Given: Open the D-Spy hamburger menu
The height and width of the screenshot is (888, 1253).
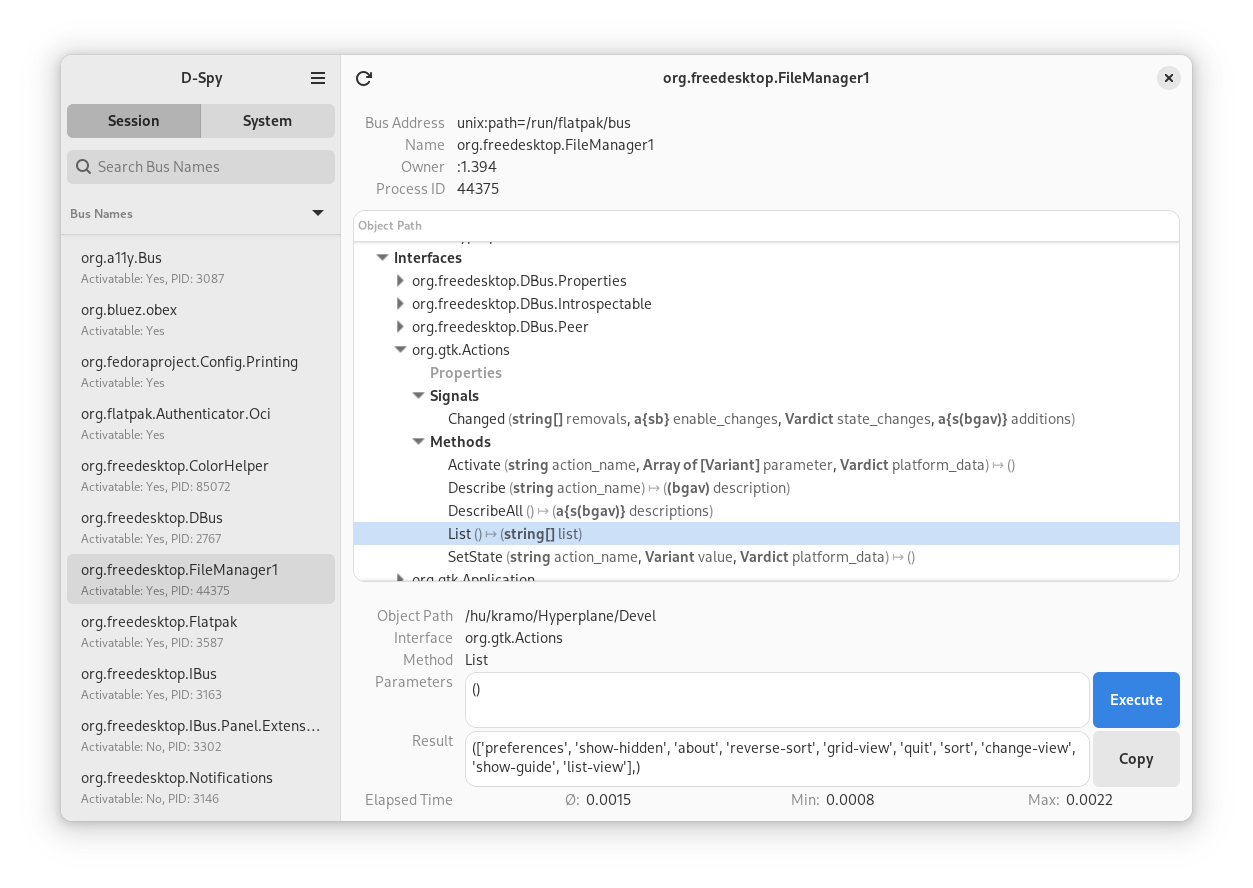Looking at the screenshot, I should 318,78.
